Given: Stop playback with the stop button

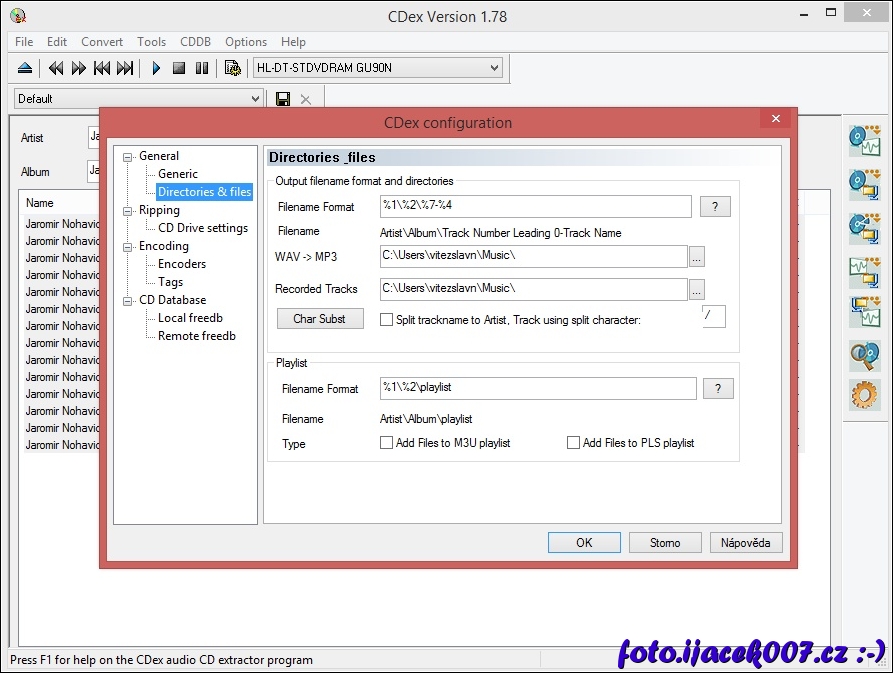Looking at the screenshot, I should (179, 68).
